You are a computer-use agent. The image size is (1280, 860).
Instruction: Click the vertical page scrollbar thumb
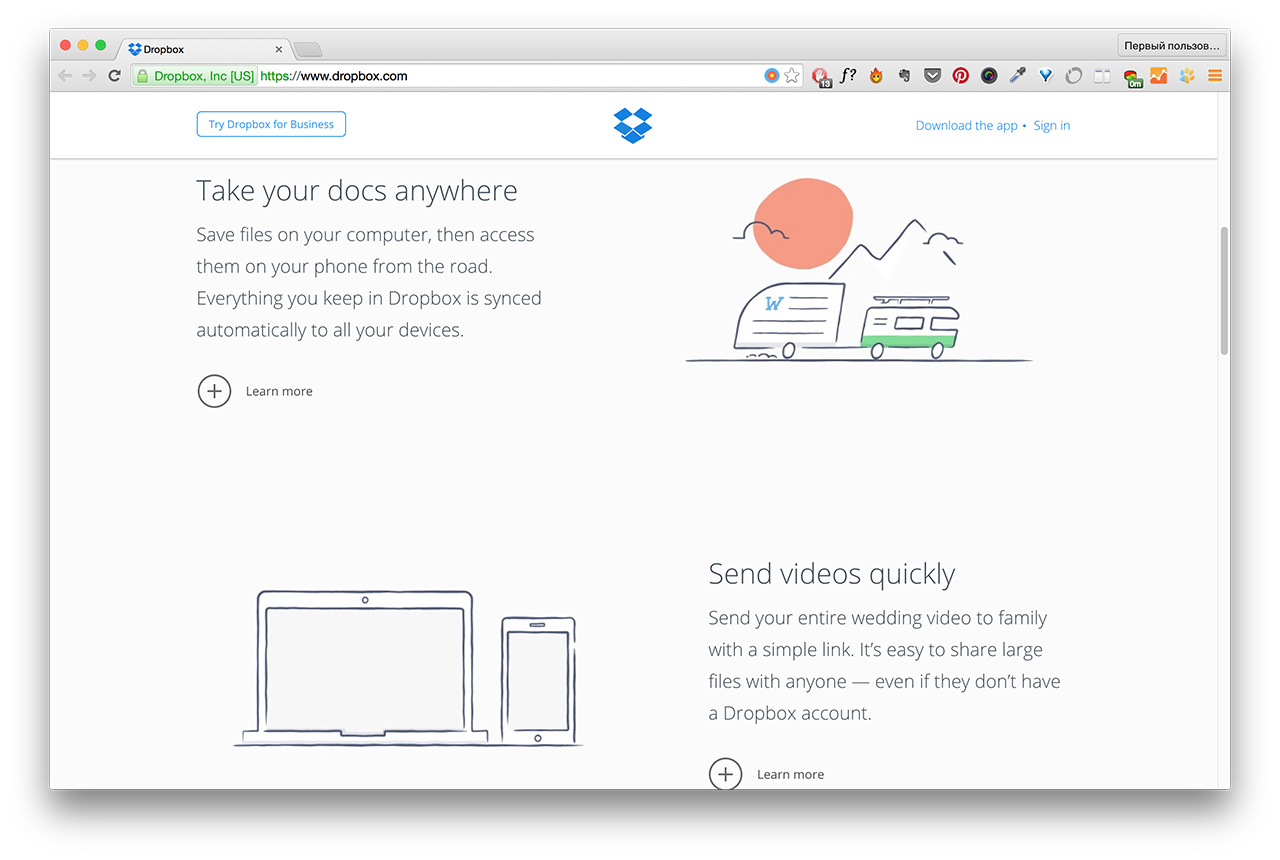click(1223, 290)
